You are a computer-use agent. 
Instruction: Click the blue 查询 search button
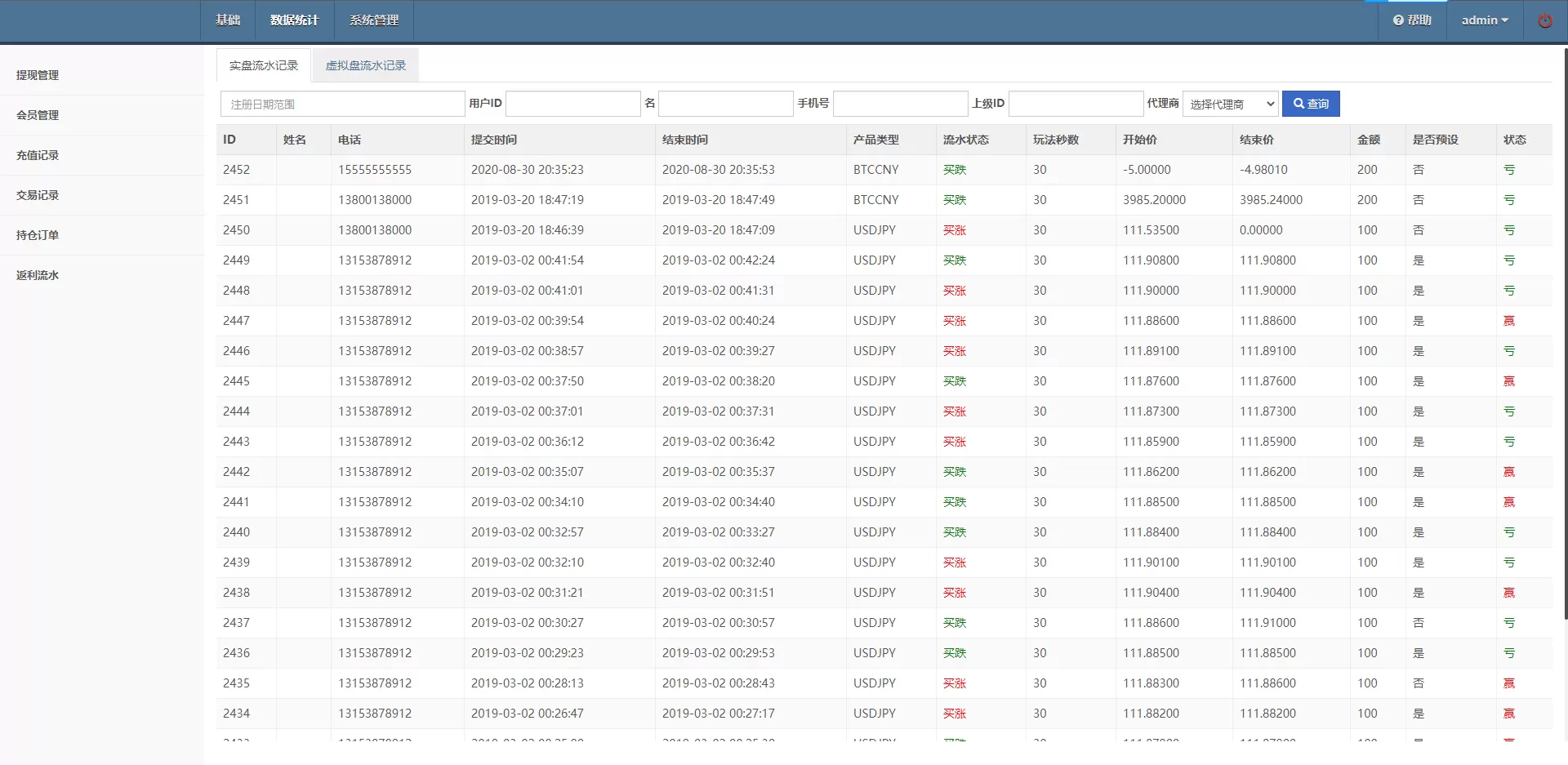tap(1310, 104)
